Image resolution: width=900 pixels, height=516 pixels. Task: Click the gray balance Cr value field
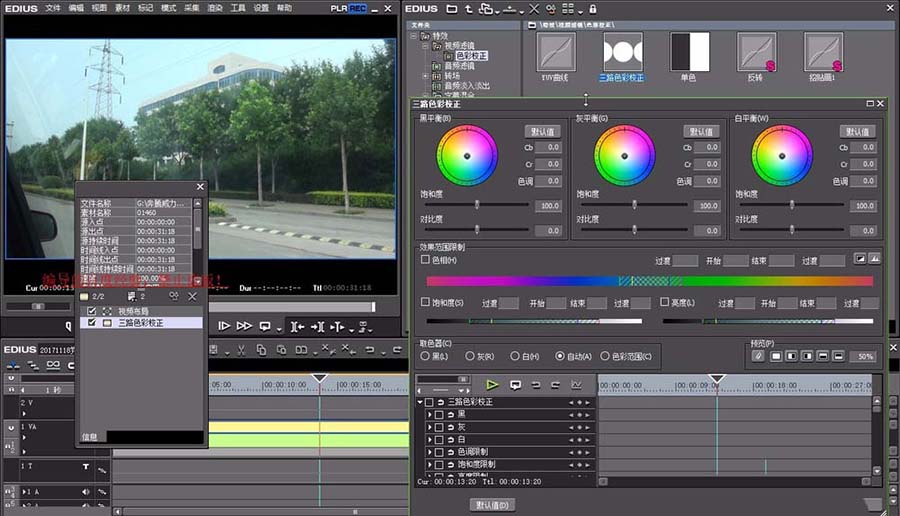pos(707,164)
